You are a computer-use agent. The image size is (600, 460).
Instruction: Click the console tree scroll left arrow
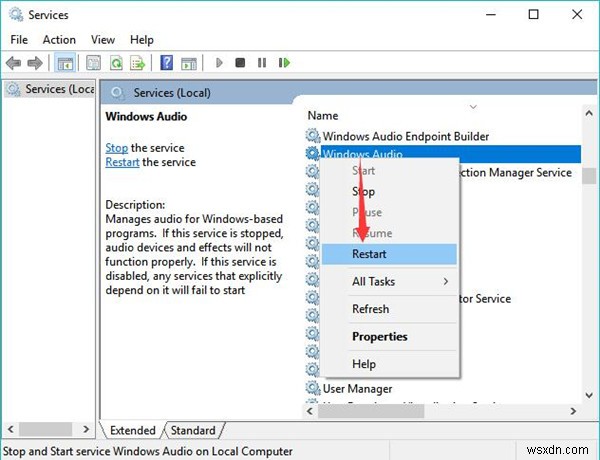pyautogui.click(x=11, y=429)
